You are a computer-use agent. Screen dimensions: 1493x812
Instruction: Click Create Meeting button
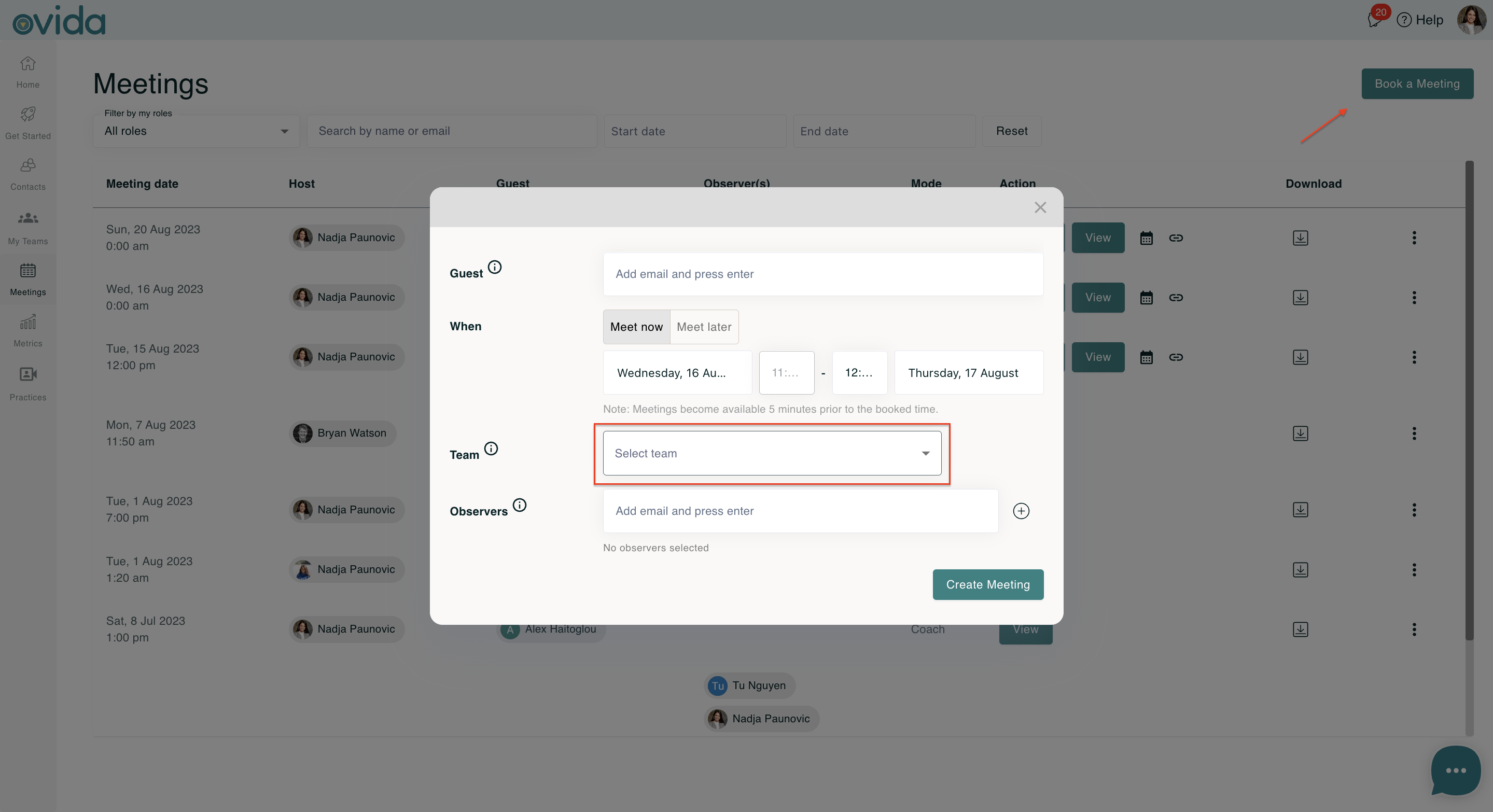[987, 584]
